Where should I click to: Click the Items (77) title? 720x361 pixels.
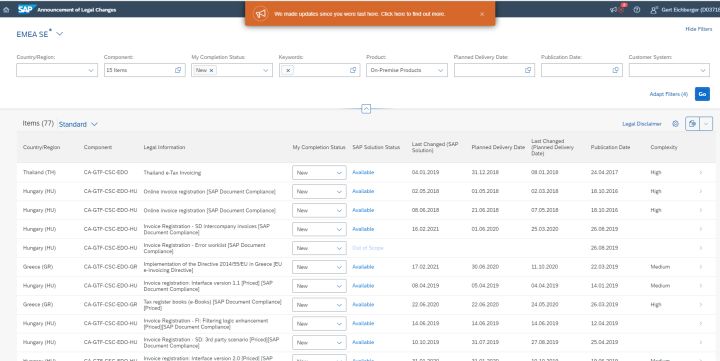pos(38,124)
